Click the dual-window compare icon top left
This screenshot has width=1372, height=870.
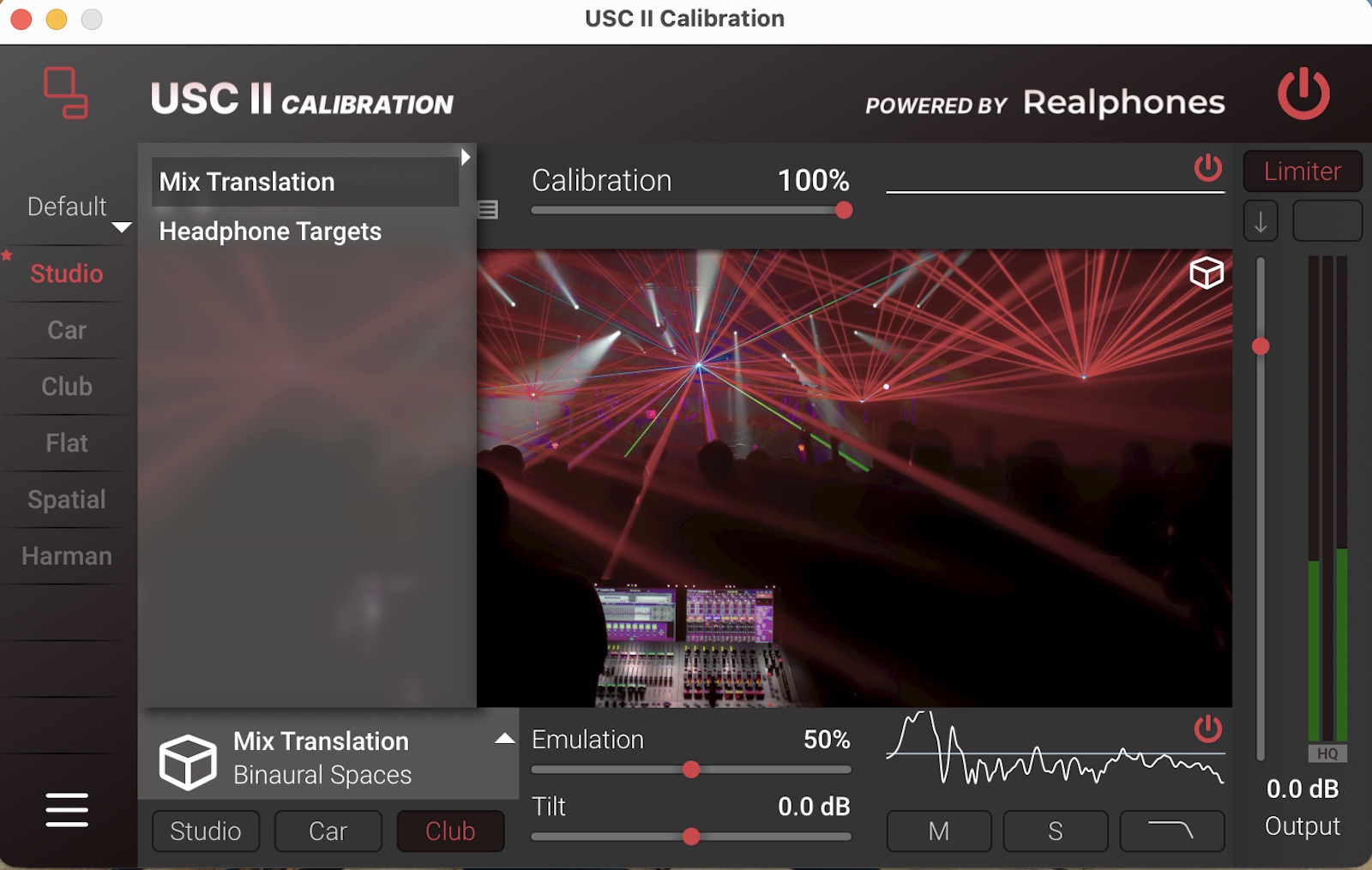click(x=64, y=94)
